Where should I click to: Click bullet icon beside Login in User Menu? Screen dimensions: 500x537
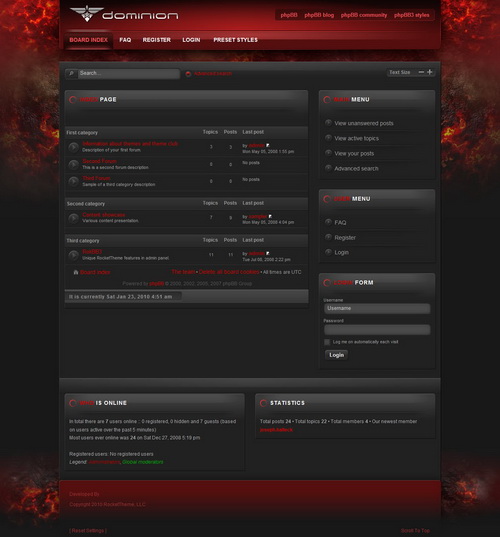[328, 252]
